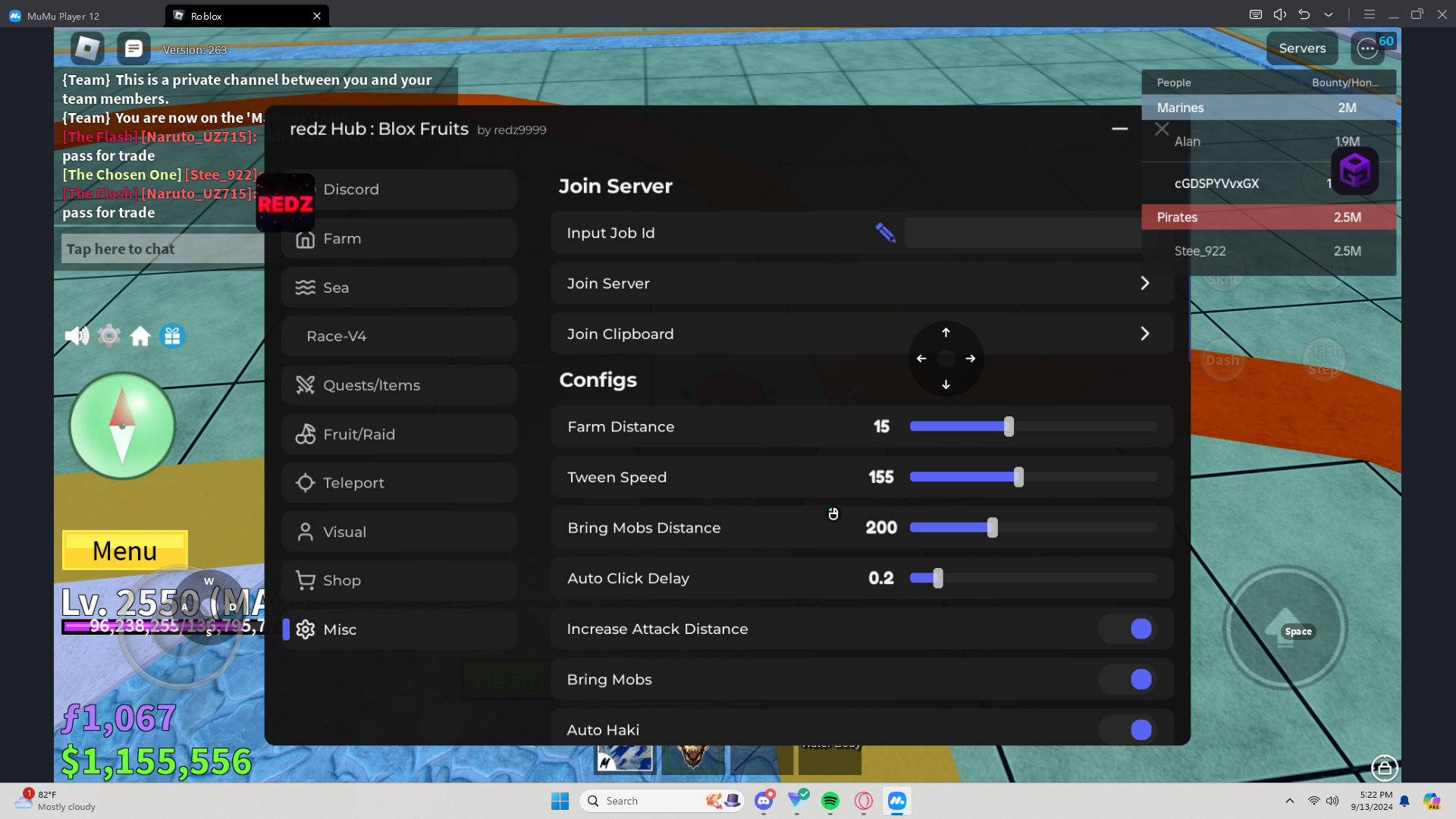The height and width of the screenshot is (819, 1456).
Task: Select the Roblox tab in MuMu Player
Action: [246, 15]
